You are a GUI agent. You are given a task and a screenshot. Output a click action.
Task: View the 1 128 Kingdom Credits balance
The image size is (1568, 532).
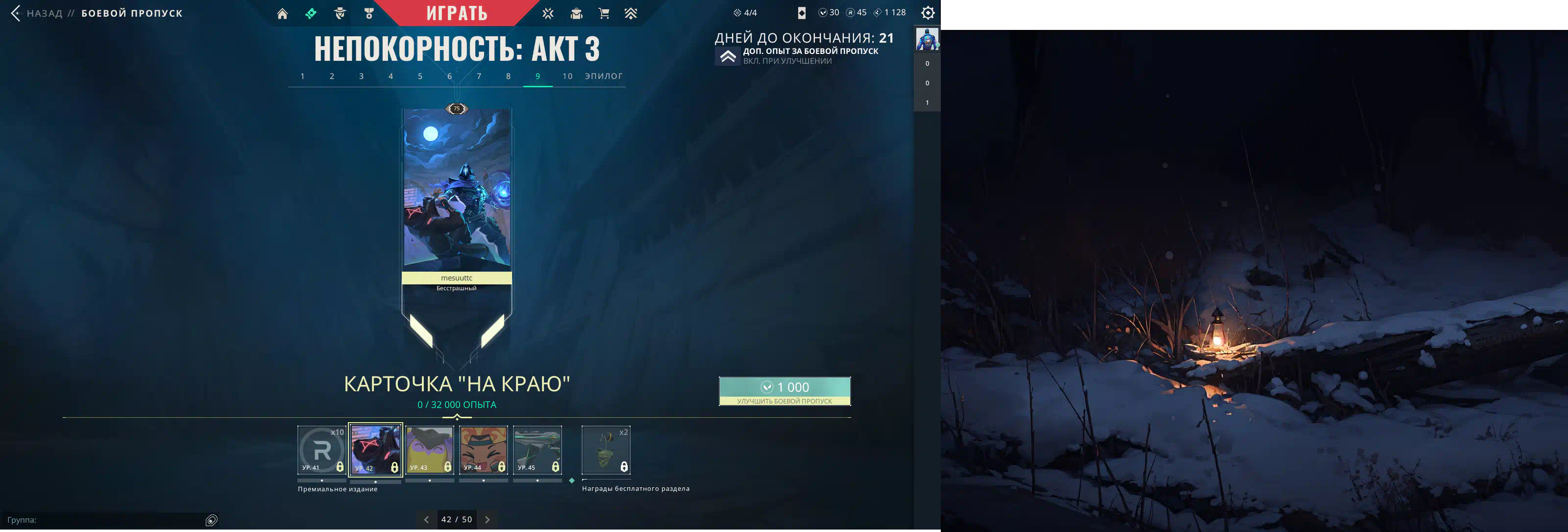890,12
